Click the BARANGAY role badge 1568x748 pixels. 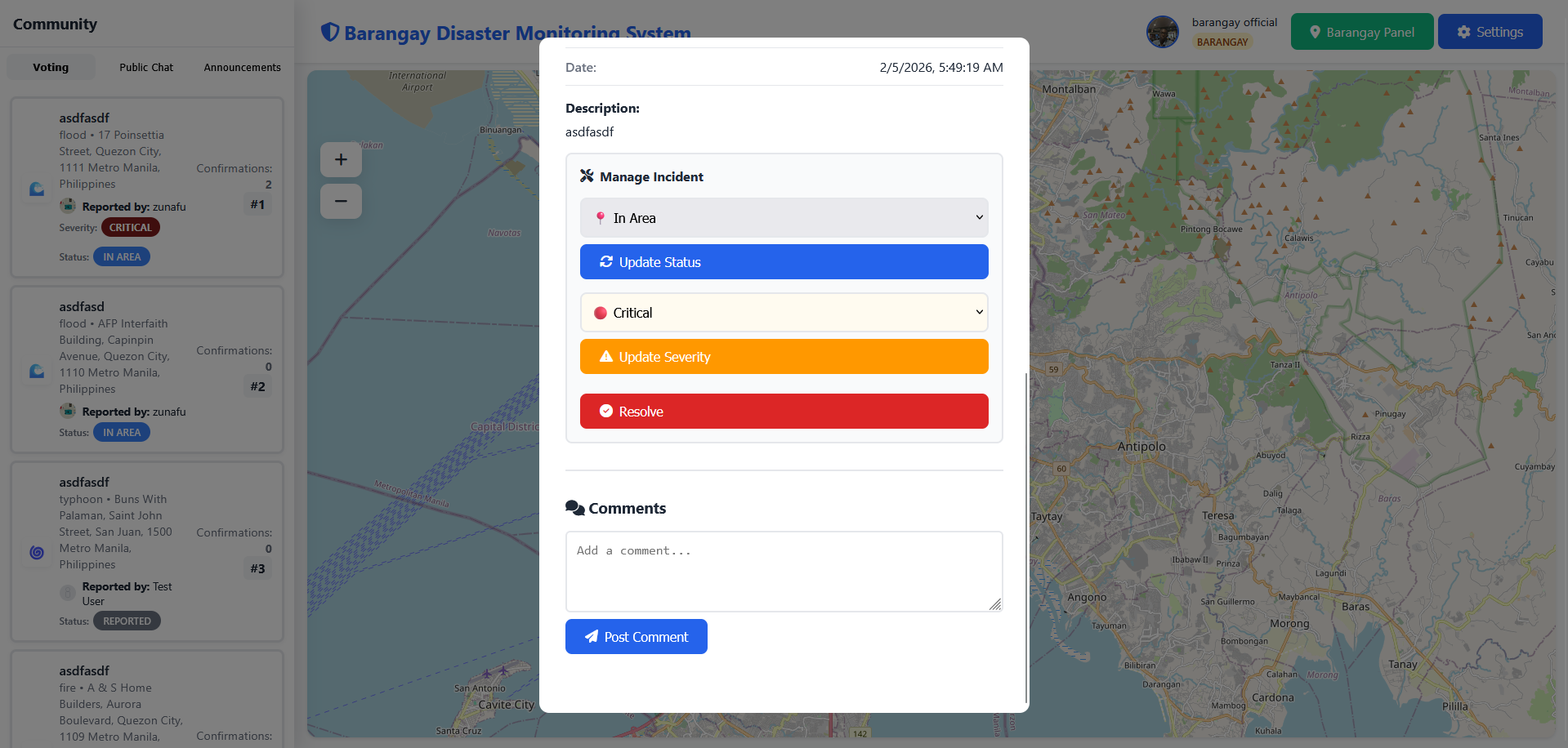[1222, 42]
